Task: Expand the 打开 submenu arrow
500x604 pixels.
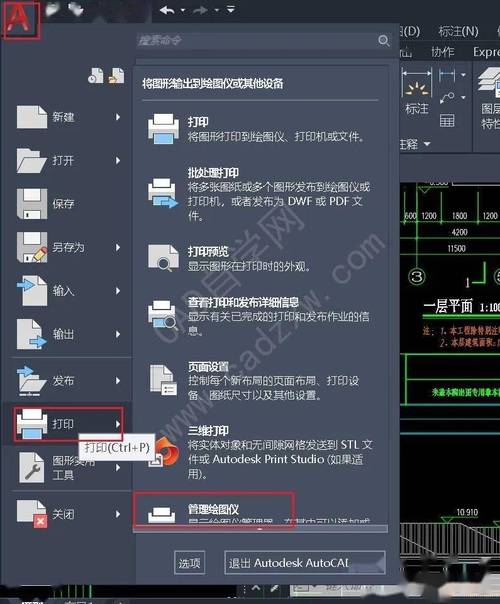Action: (118, 160)
